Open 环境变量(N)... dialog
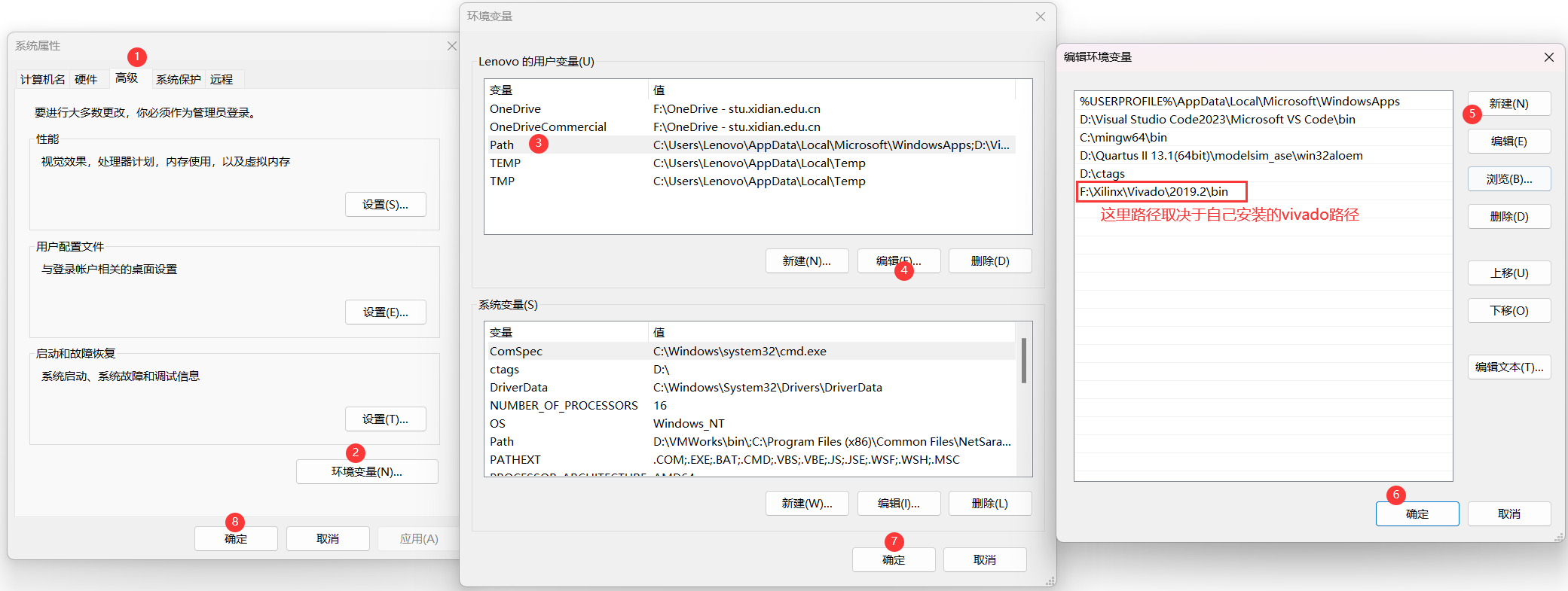This screenshot has height=591, width=1568. 367,472
